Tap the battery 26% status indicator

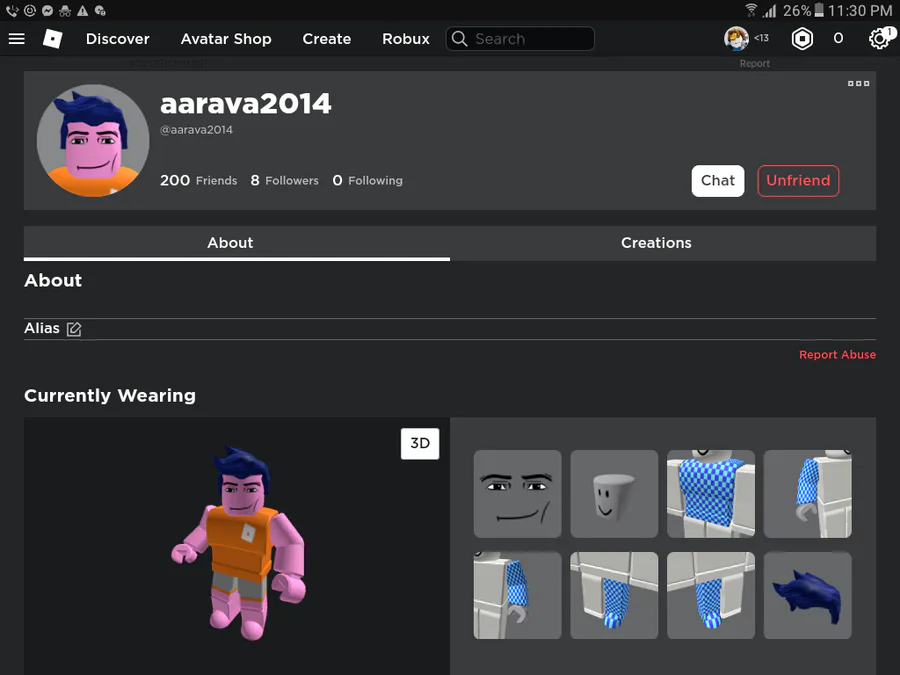coord(804,10)
